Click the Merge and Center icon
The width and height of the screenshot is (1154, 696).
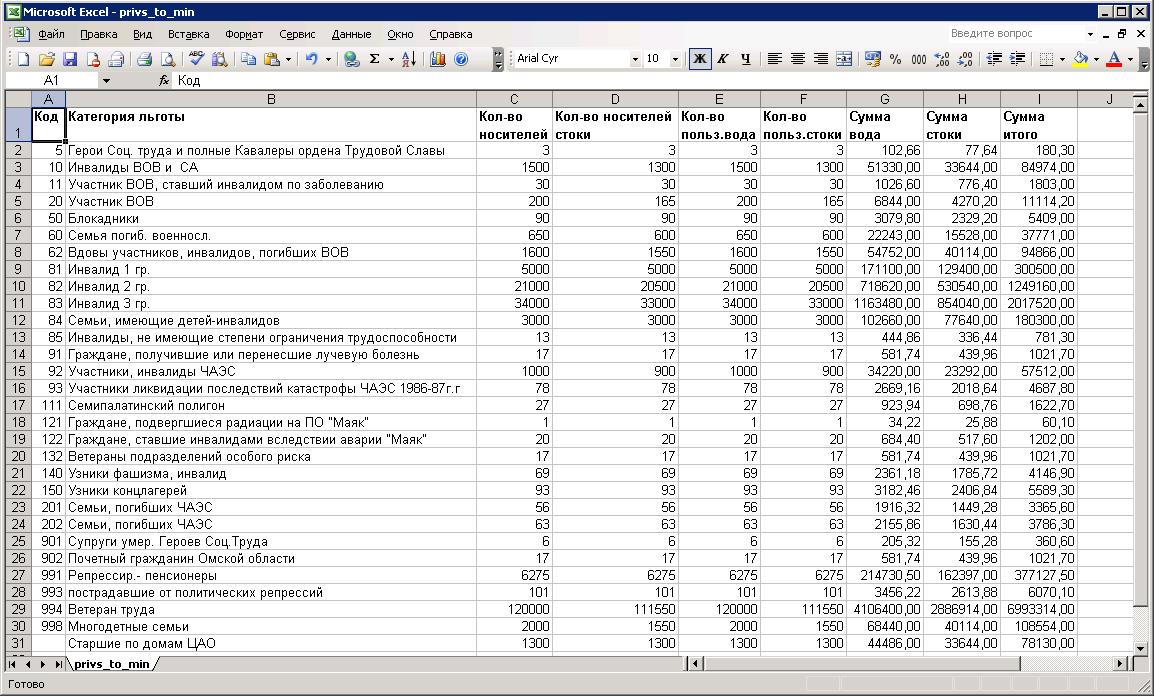844,59
